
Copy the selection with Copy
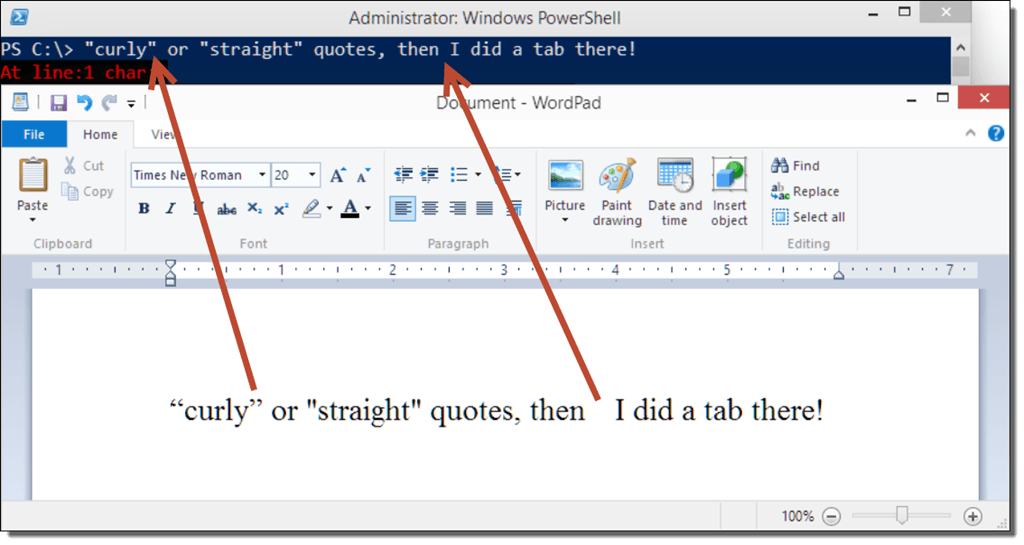(x=88, y=191)
